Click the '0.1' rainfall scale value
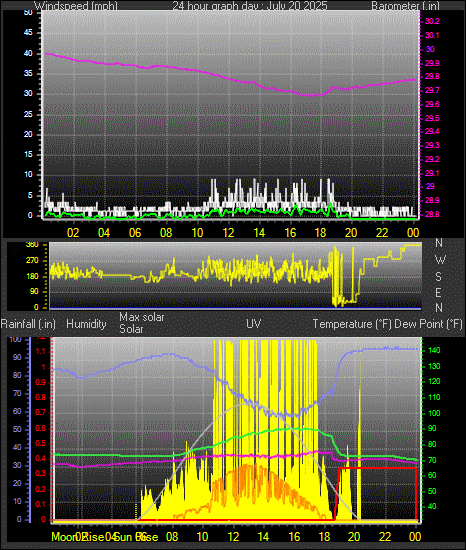This screenshot has width=466, height=550. [x=41, y=504]
